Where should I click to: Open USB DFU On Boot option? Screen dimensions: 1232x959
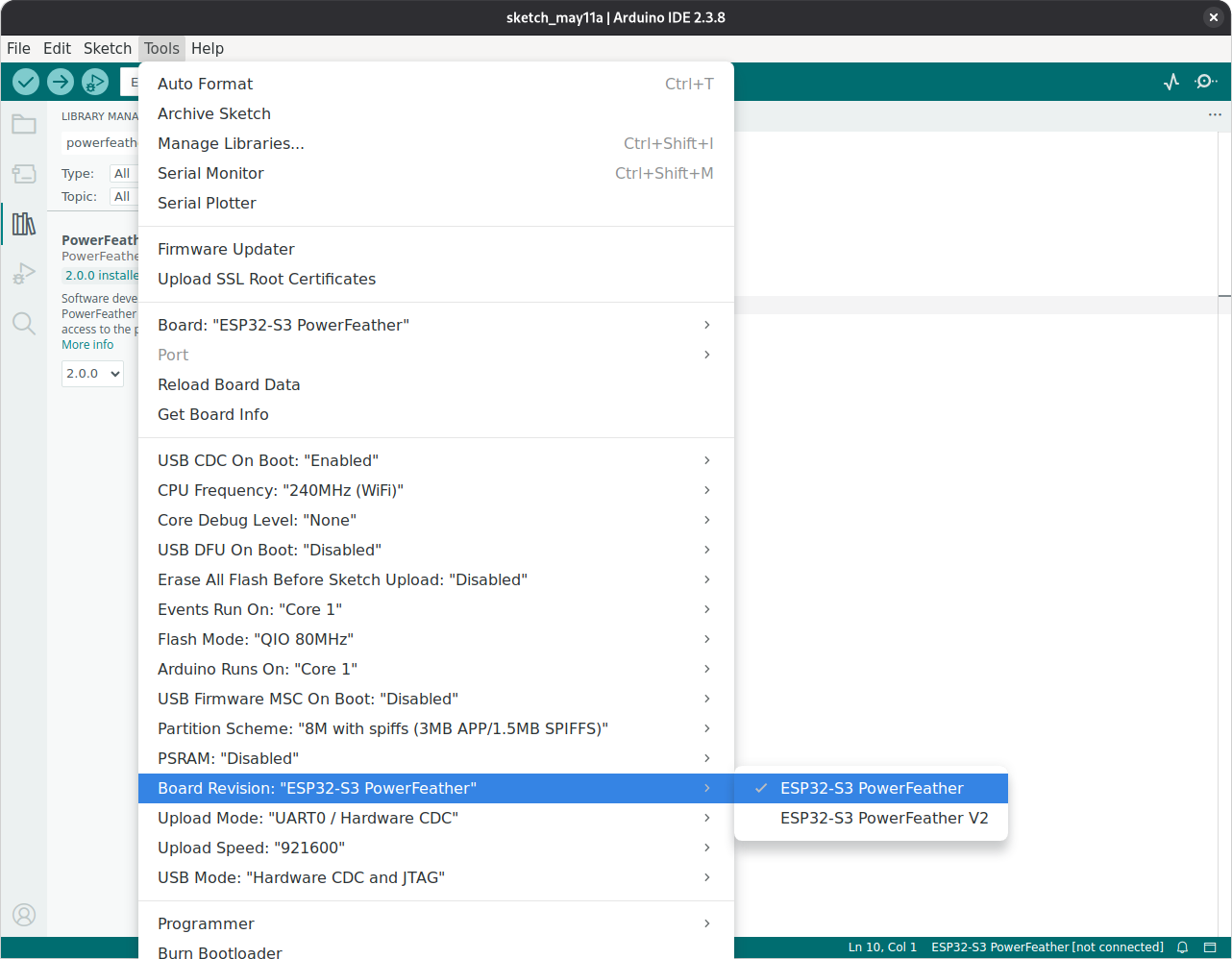[436, 550]
